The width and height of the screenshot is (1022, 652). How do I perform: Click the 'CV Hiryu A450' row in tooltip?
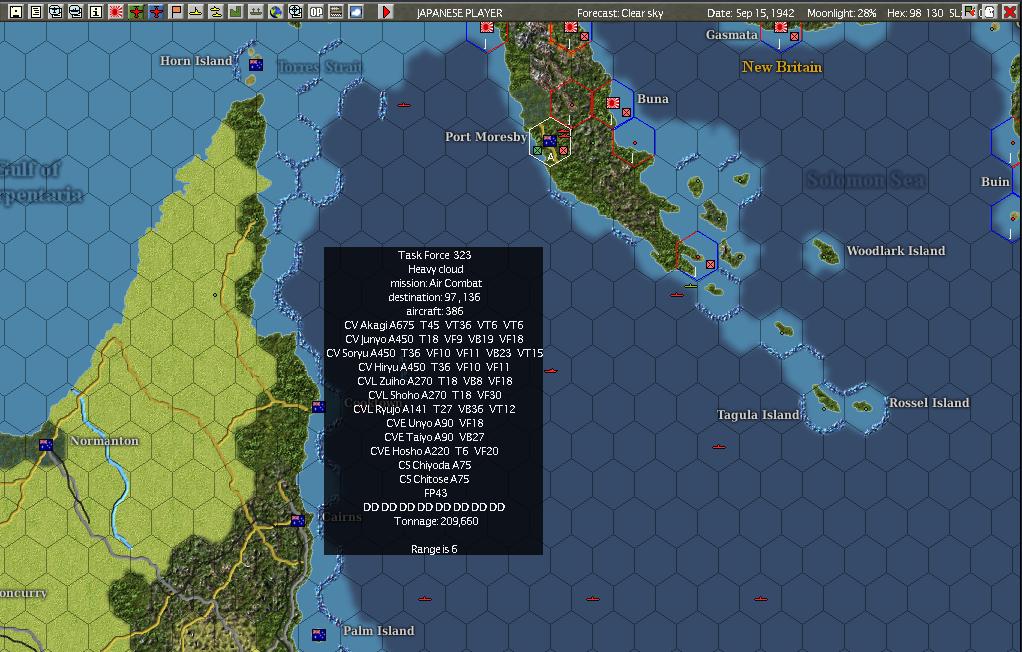coord(434,367)
